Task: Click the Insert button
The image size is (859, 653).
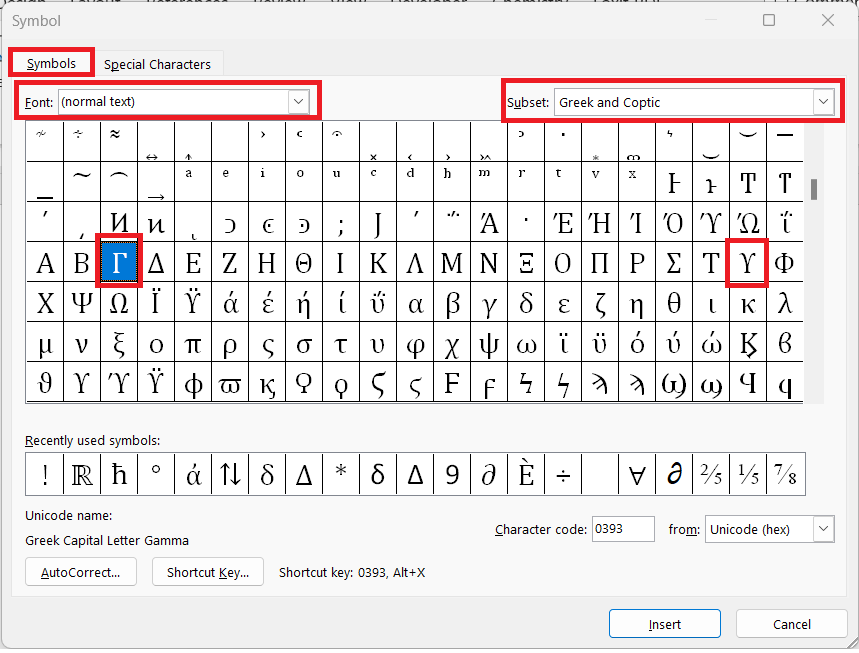Action: point(665,624)
